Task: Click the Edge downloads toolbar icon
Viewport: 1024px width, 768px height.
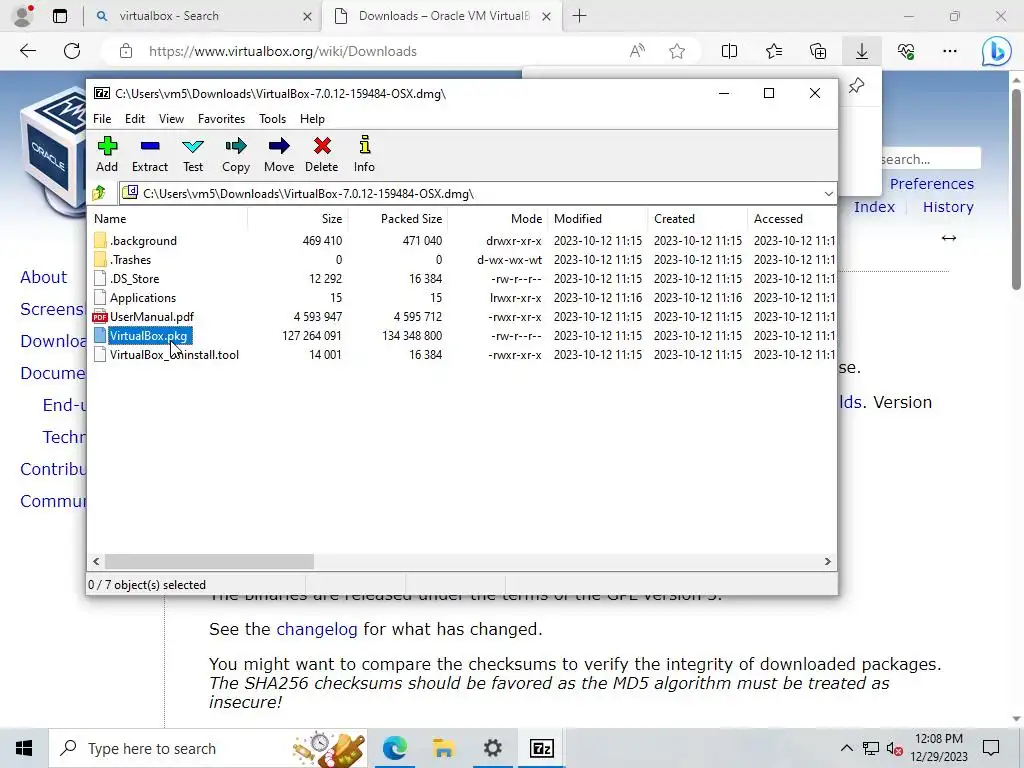Action: coord(862,51)
